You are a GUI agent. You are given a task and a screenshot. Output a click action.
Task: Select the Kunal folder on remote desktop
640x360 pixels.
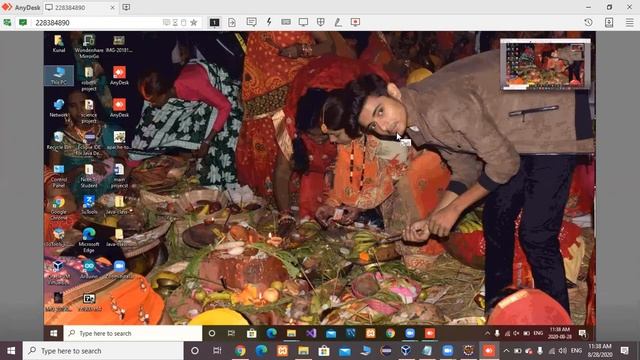click(x=59, y=43)
